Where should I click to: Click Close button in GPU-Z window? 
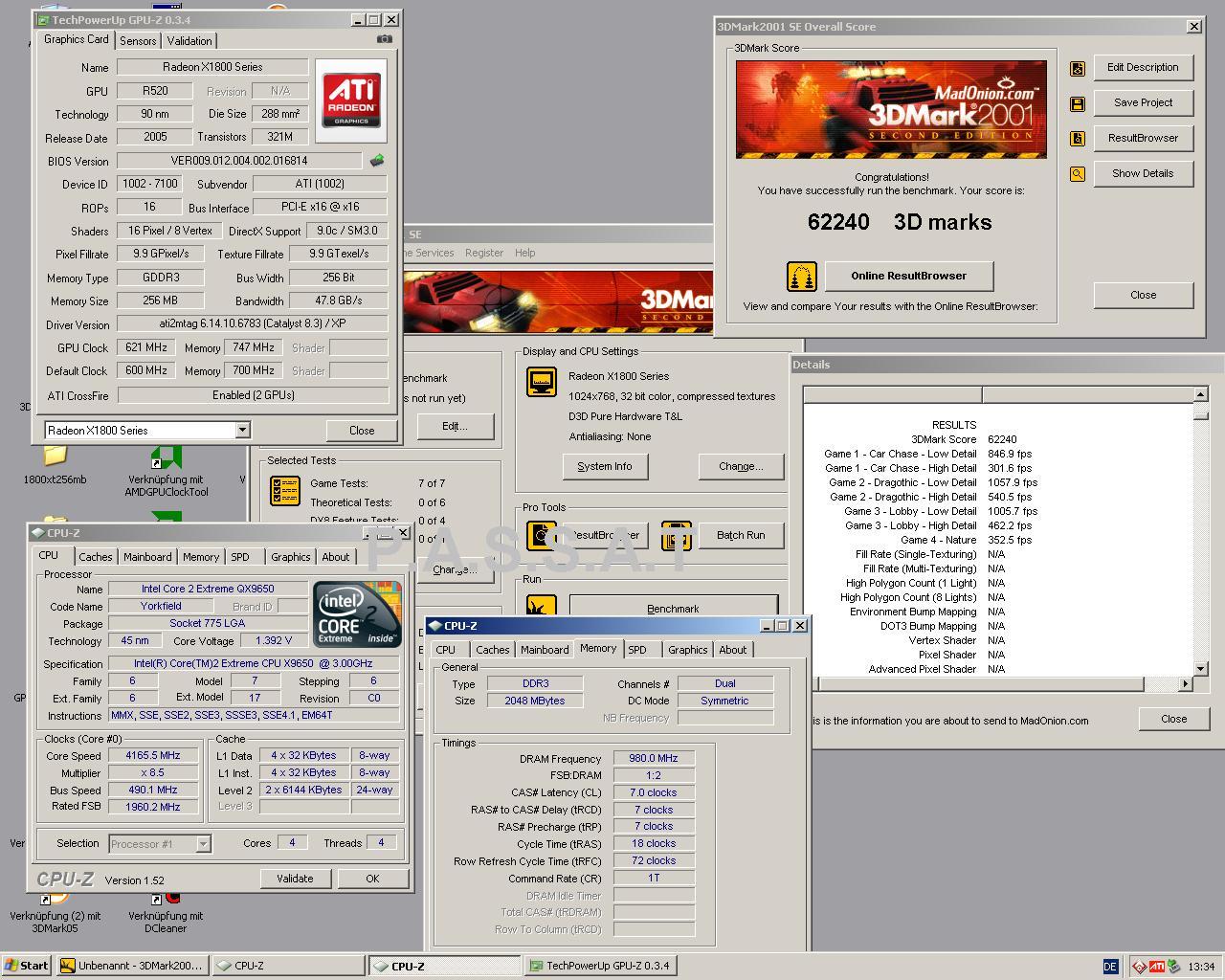[362, 431]
